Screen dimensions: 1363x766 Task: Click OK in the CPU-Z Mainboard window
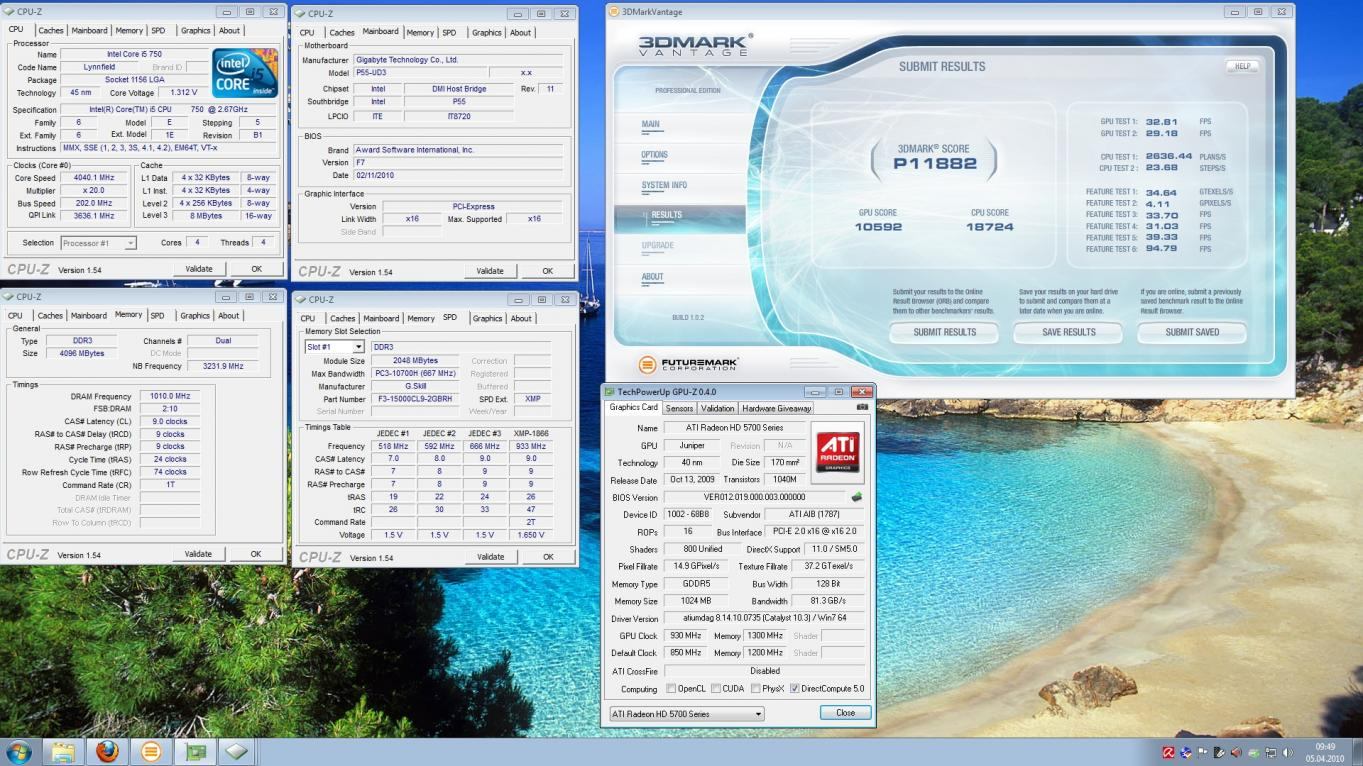(x=547, y=271)
